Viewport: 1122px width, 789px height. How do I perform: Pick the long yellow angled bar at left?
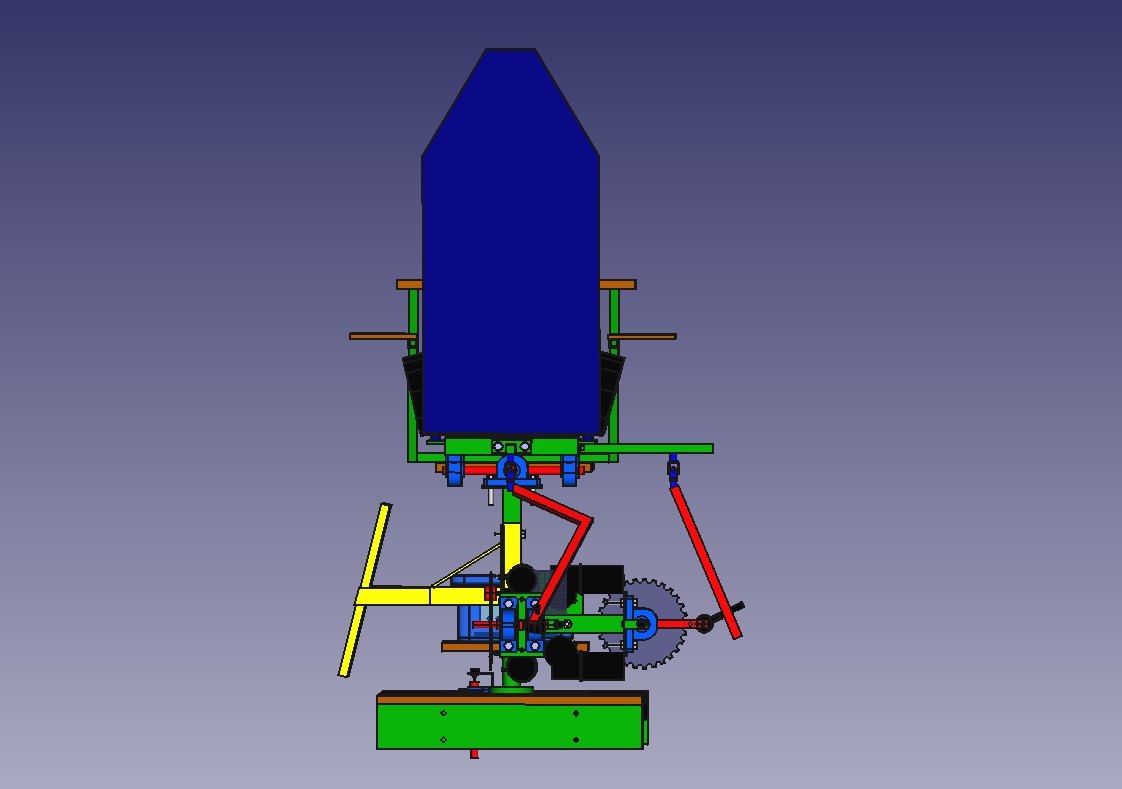click(364, 590)
